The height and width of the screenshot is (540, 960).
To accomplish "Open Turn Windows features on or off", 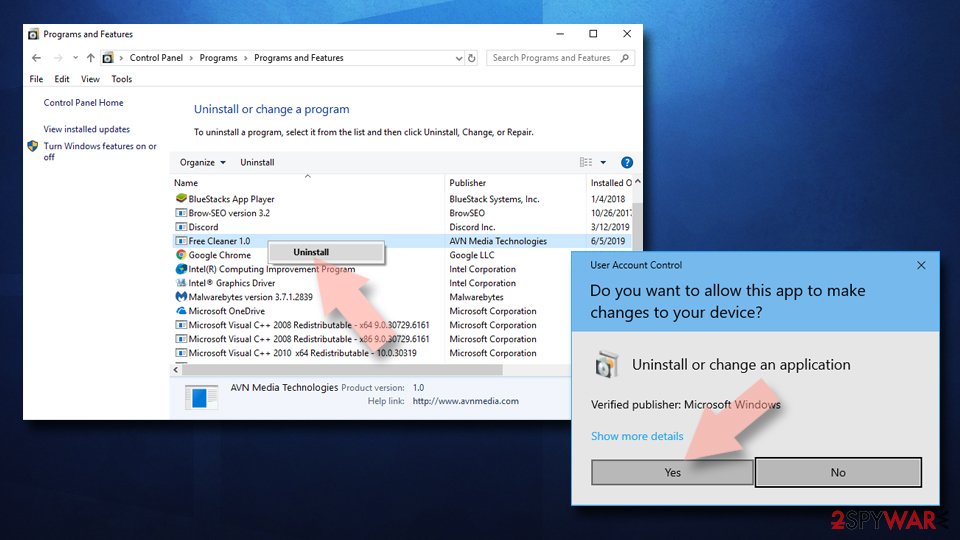I will coord(100,151).
